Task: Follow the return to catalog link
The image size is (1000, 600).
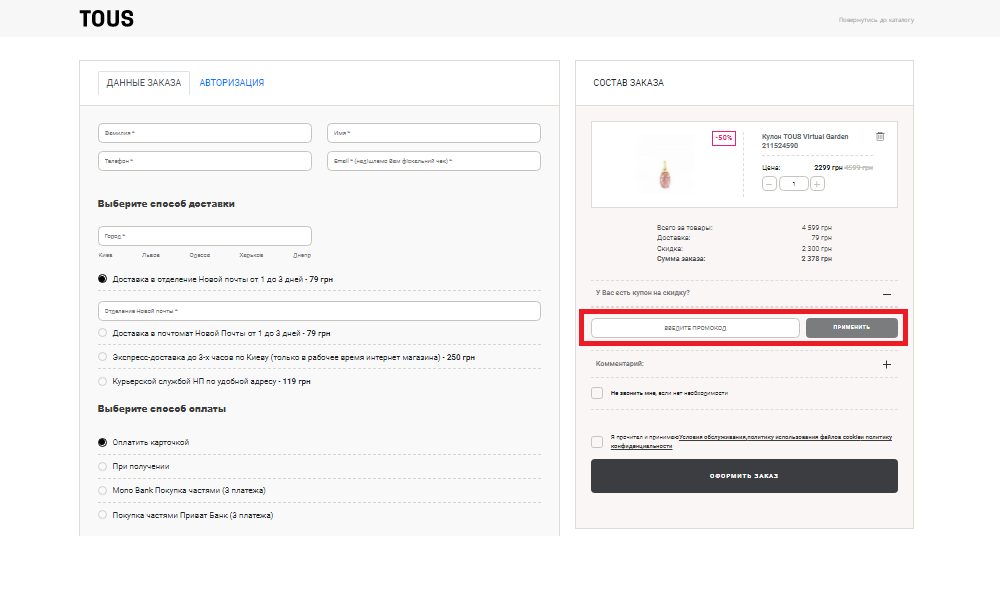Action: [x=876, y=20]
